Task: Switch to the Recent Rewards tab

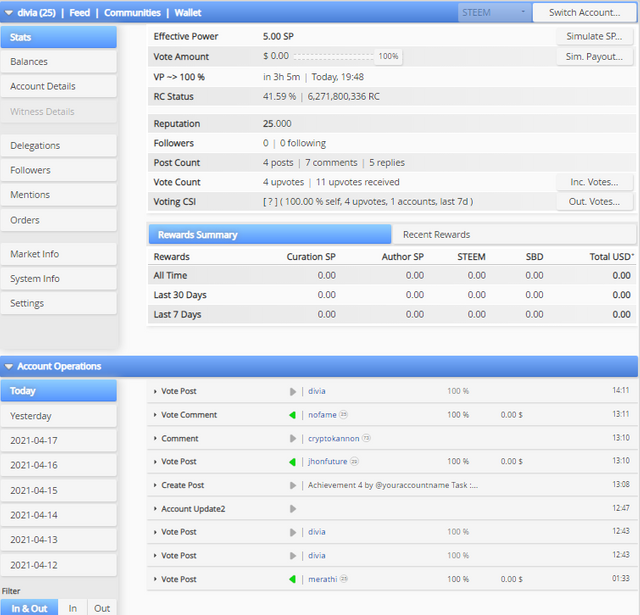Action: (x=513, y=235)
